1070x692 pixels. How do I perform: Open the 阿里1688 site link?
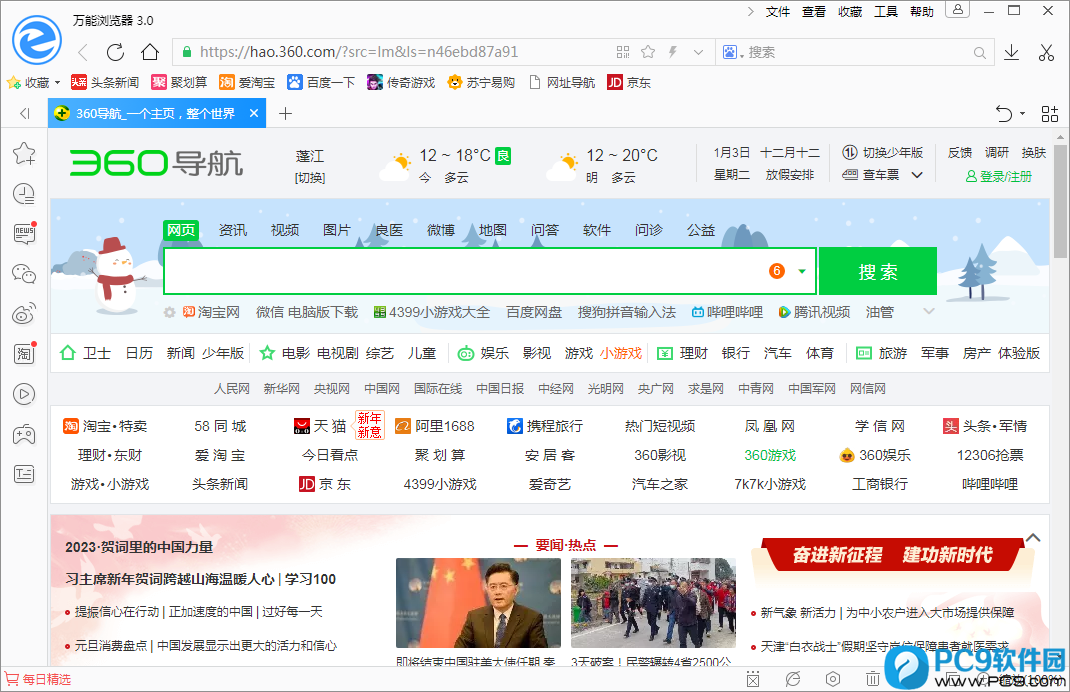coord(435,427)
